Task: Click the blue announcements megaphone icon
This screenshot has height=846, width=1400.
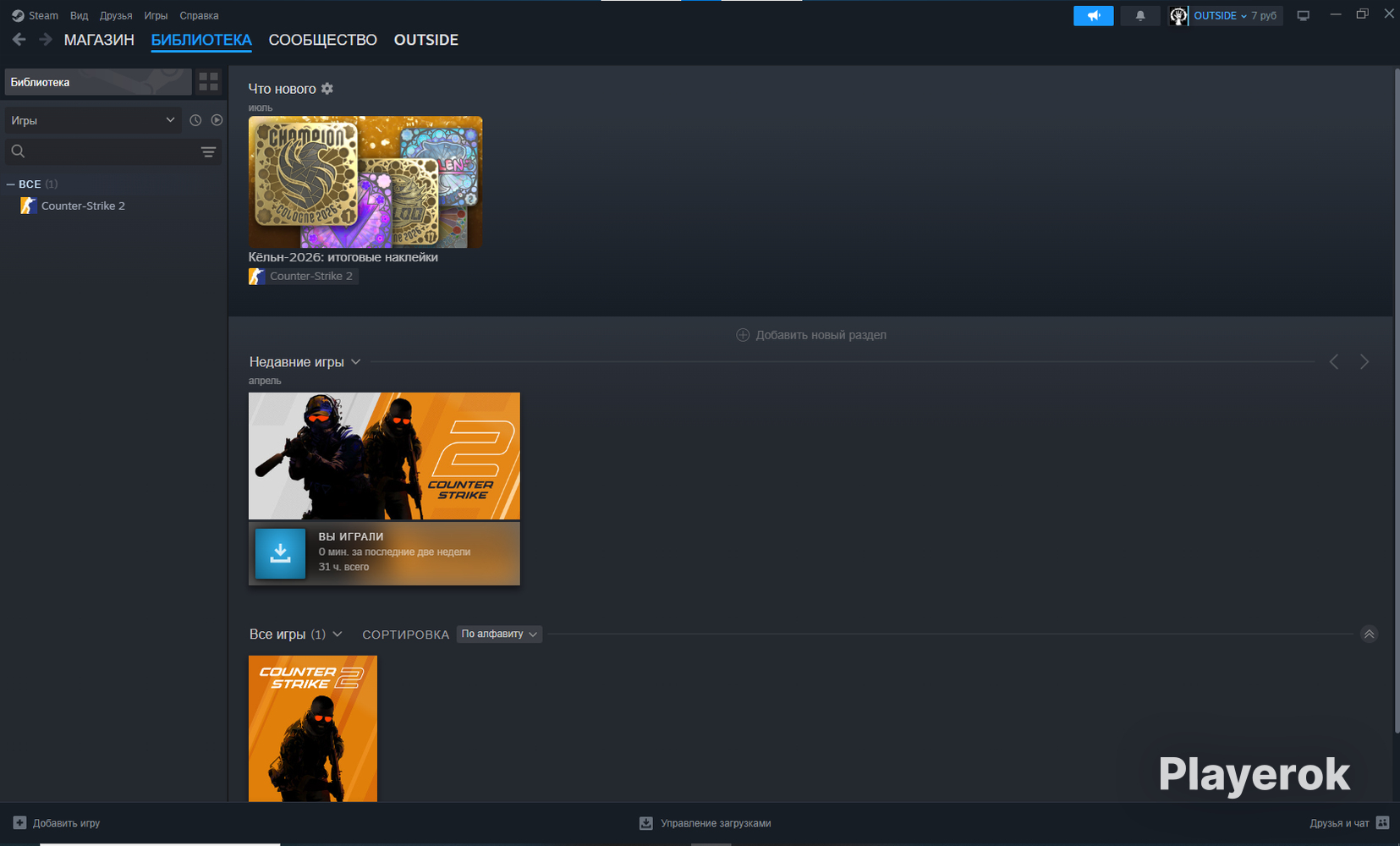Action: point(1094,15)
